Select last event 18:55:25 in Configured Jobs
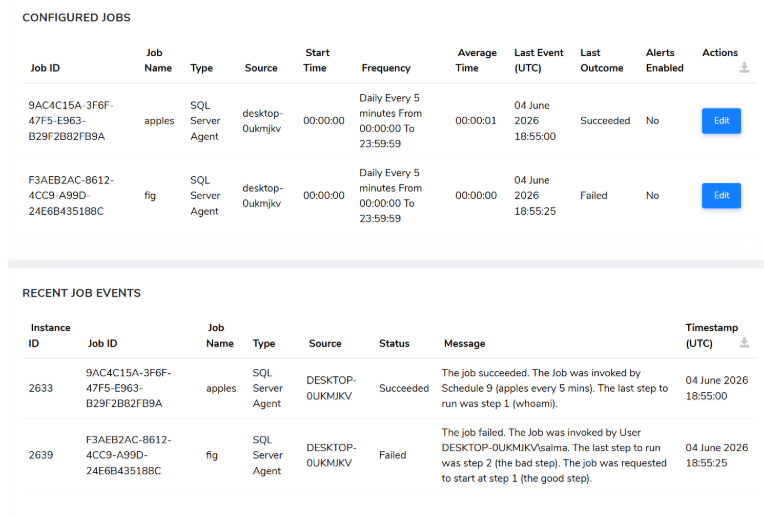The height and width of the screenshot is (517, 764). (535, 195)
